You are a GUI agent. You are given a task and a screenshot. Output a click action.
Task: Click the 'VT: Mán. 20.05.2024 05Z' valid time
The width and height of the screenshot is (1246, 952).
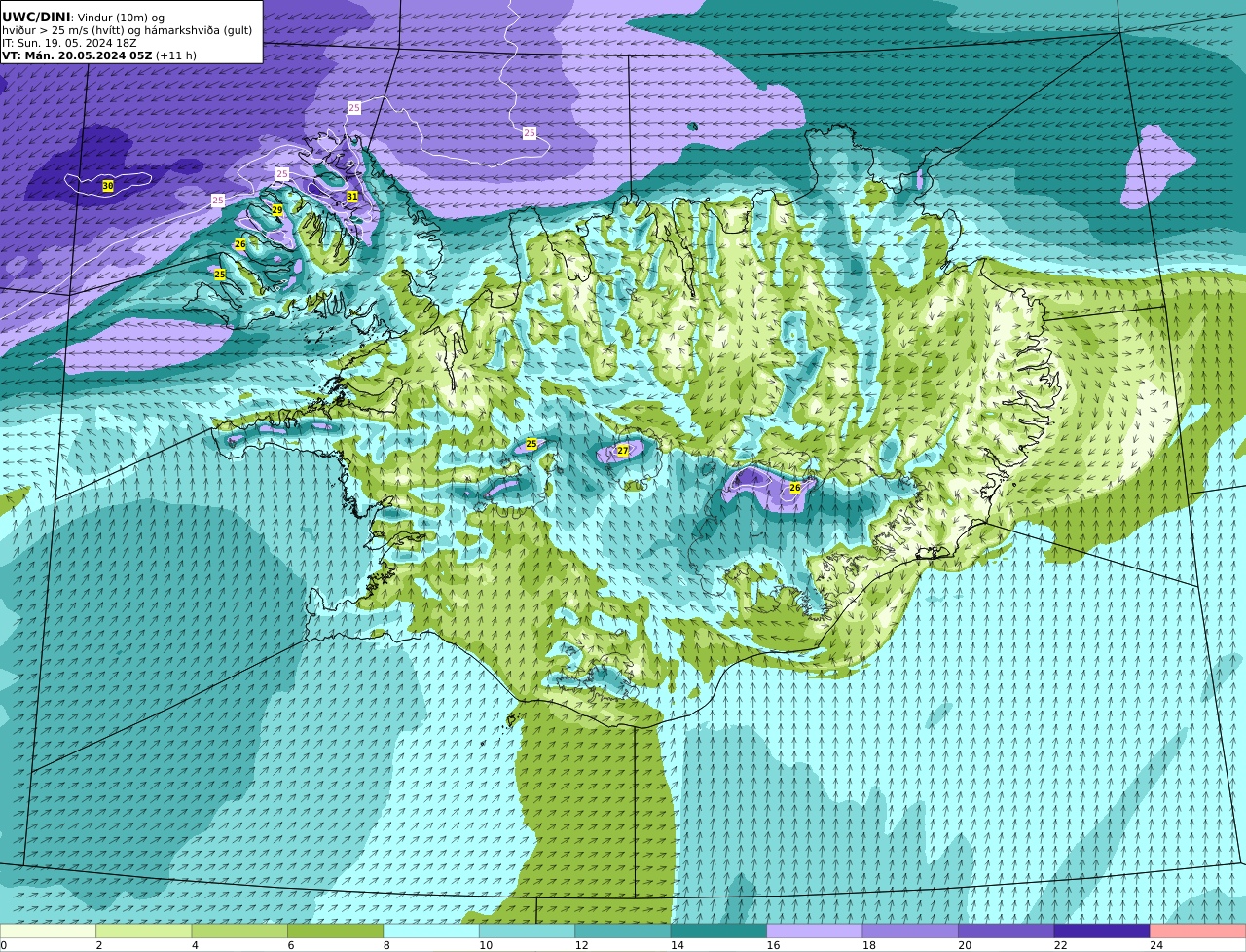(77, 55)
